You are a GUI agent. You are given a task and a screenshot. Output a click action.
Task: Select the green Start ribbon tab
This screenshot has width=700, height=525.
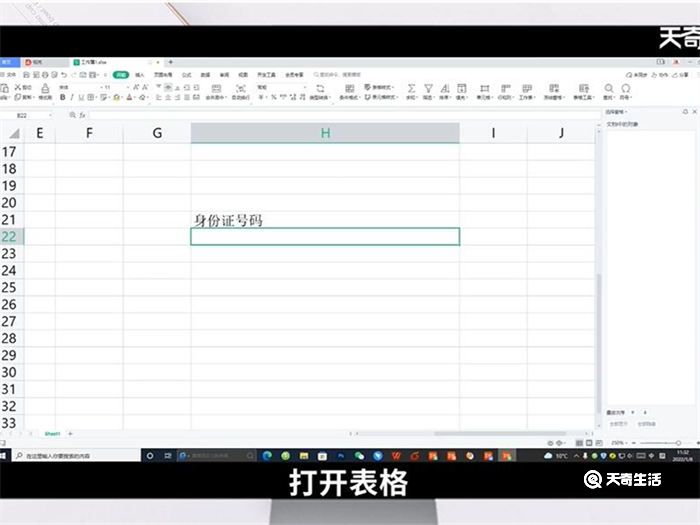click(121, 75)
